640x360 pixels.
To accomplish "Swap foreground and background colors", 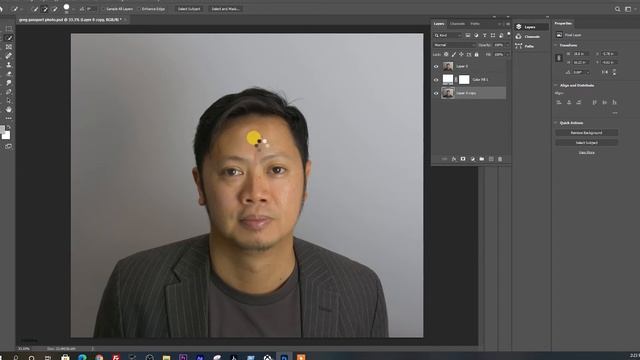I will (x=9, y=127).
